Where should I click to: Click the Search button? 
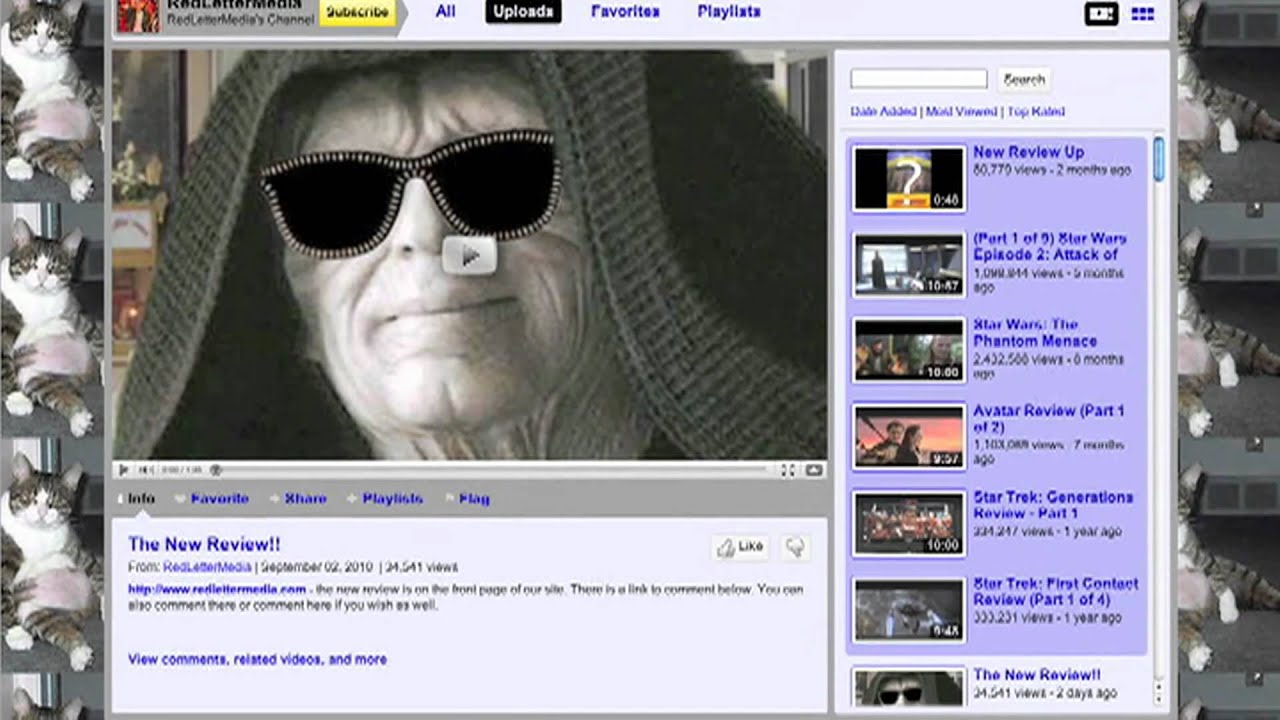(x=1024, y=79)
